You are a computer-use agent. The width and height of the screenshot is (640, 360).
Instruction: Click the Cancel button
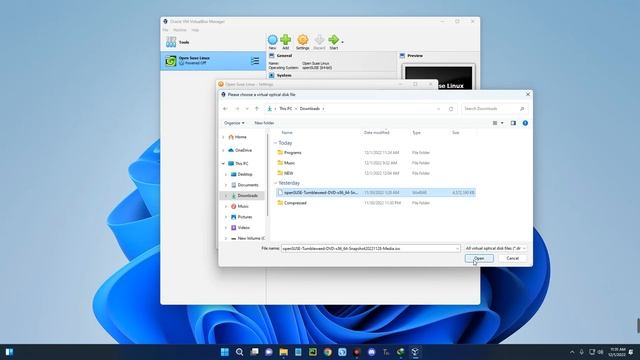point(512,258)
